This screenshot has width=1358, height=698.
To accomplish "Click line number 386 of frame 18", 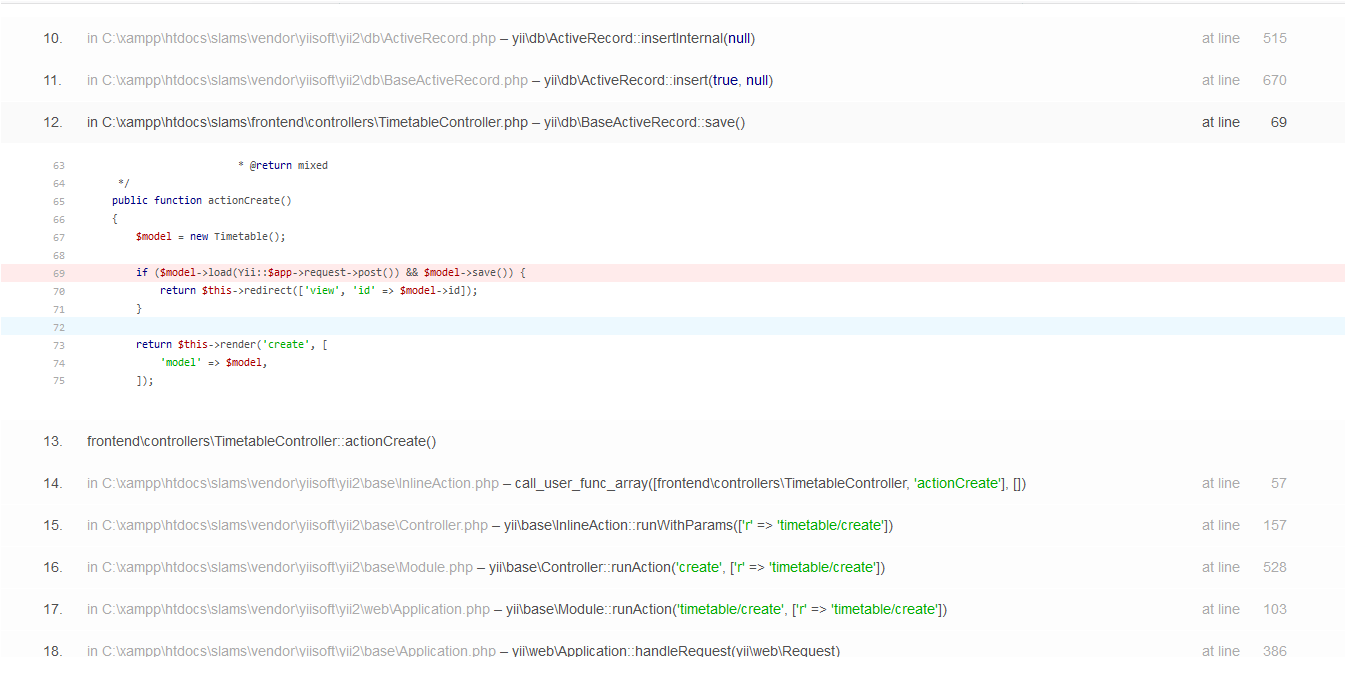I will coord(1275,651).
